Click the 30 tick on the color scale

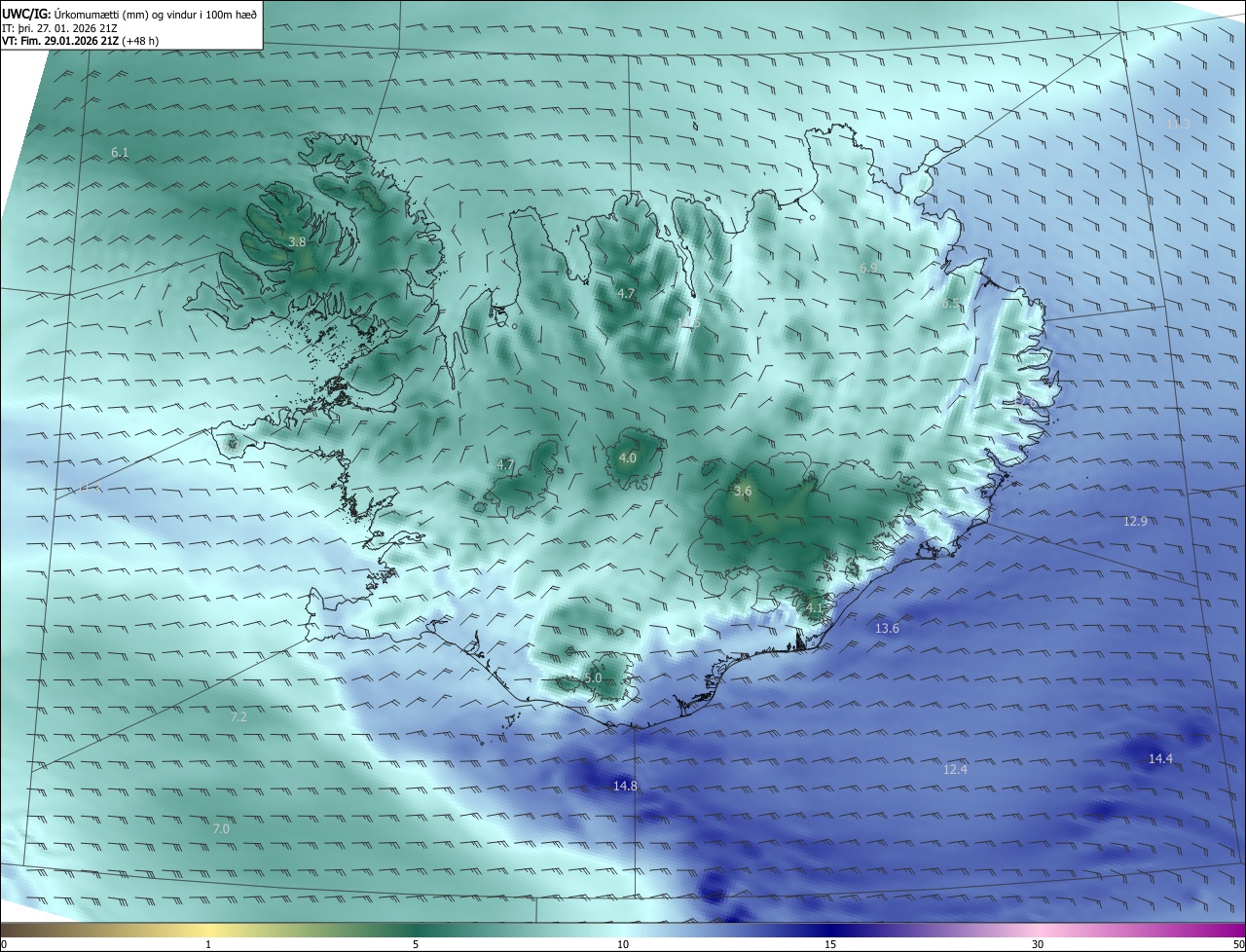tap(1038, 945)
